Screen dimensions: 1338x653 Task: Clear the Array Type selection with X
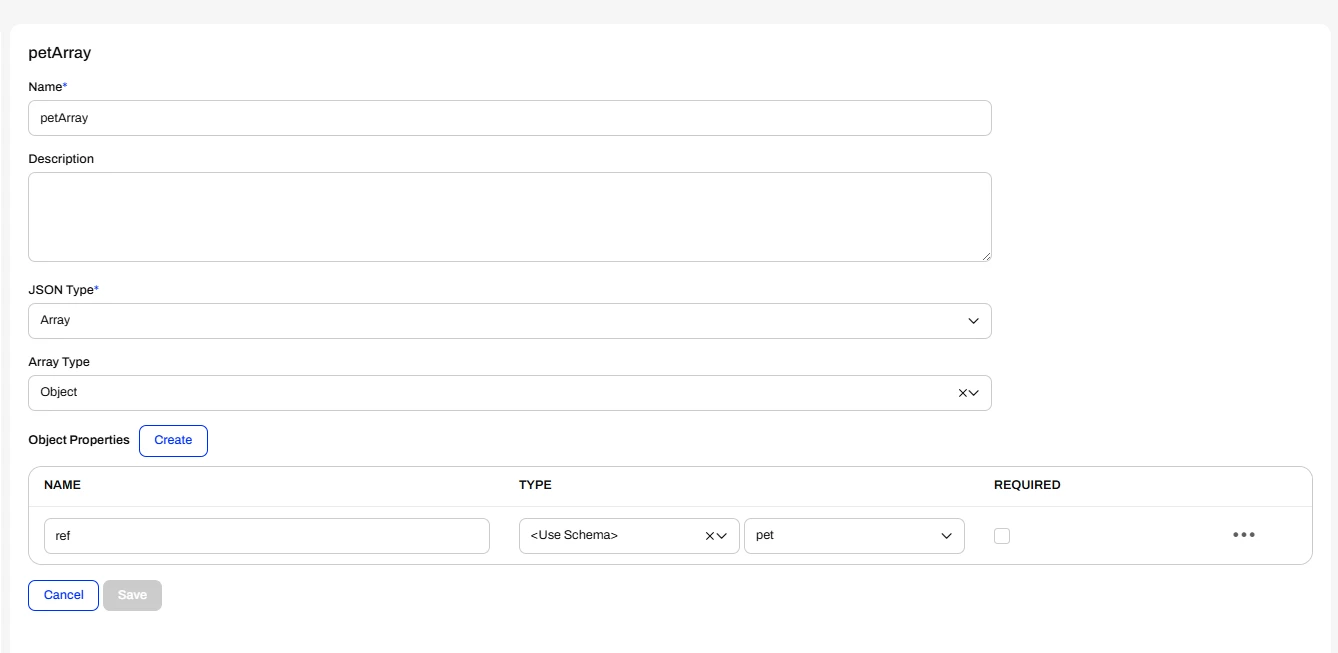click(963, 393)
